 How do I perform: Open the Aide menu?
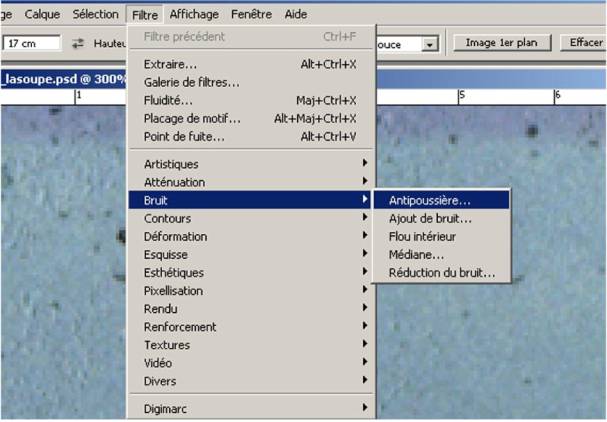coord(296,14)
